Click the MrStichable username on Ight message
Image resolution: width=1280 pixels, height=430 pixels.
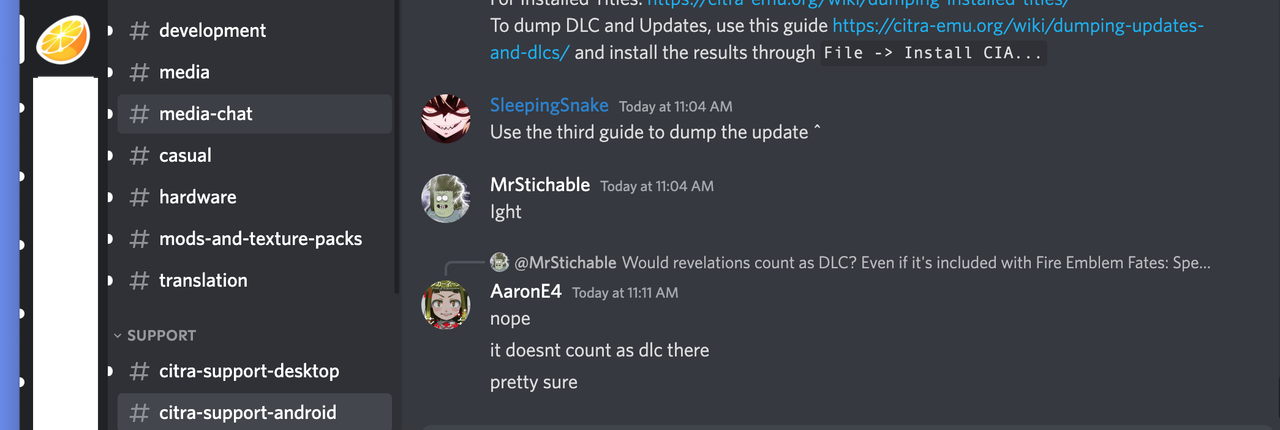pos(540,185)
